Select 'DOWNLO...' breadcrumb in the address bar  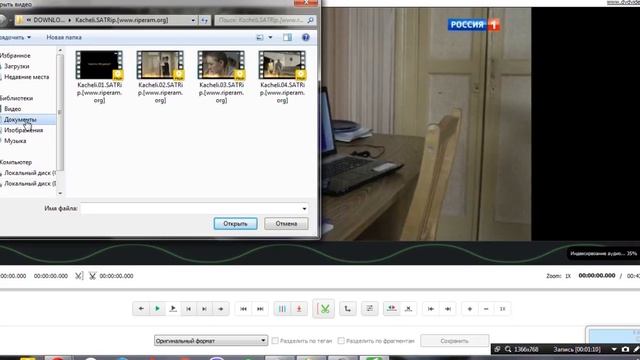click(49, 20)
